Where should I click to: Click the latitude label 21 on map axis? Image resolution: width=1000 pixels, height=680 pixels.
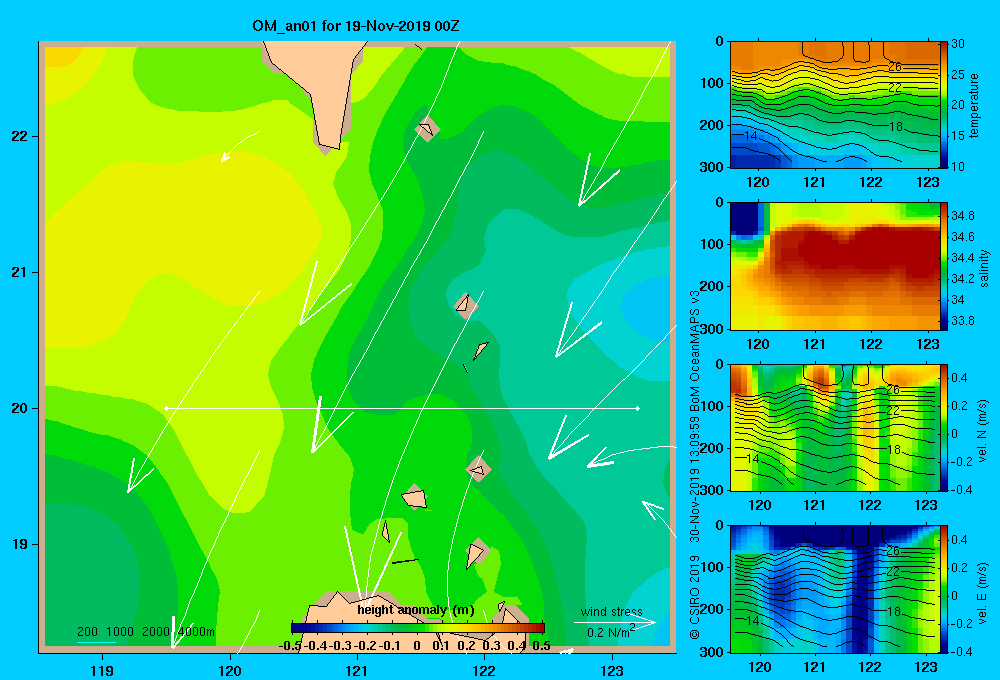(x=19, y=272)
